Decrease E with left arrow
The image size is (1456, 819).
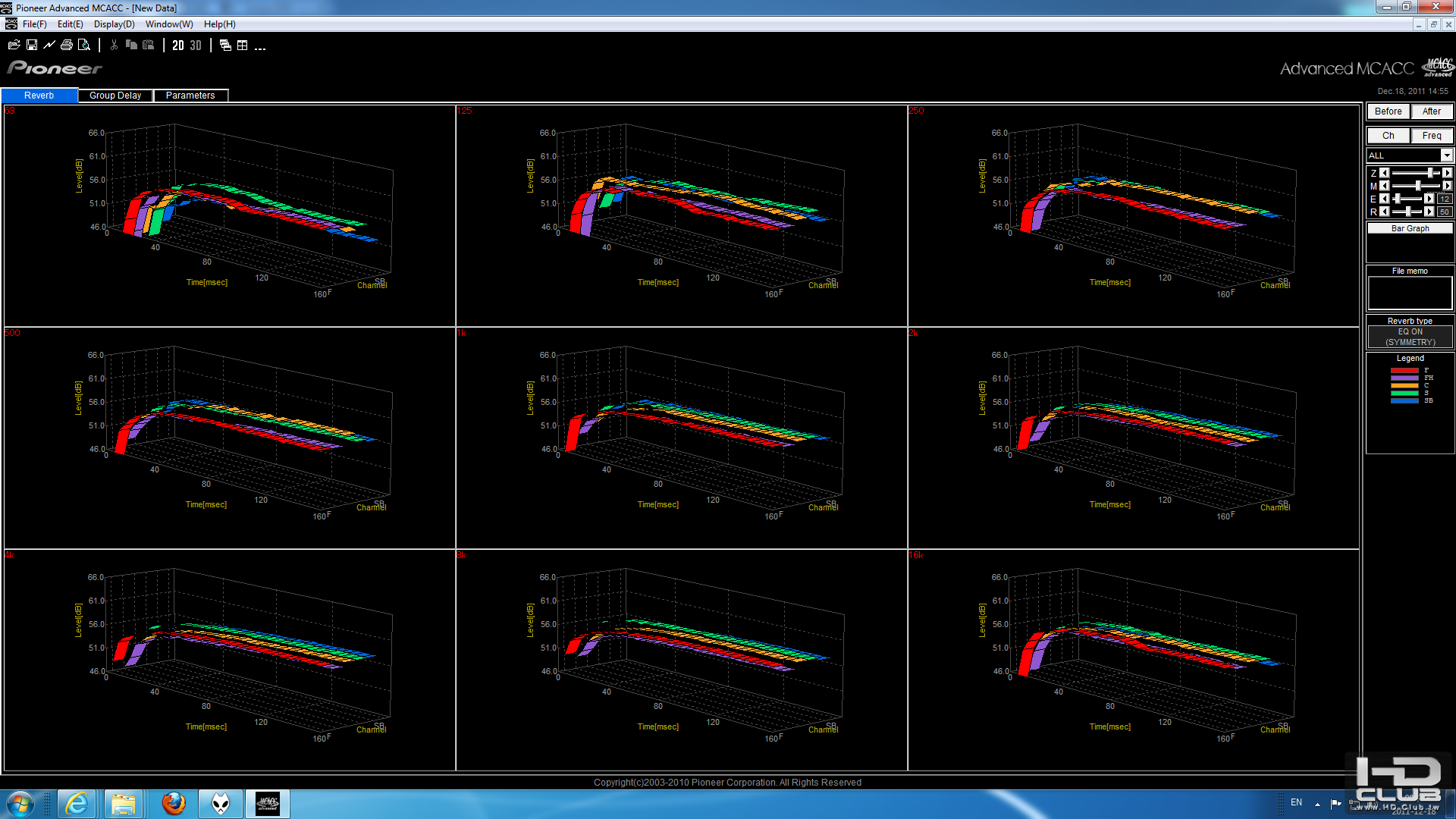tap(1385, 199)
